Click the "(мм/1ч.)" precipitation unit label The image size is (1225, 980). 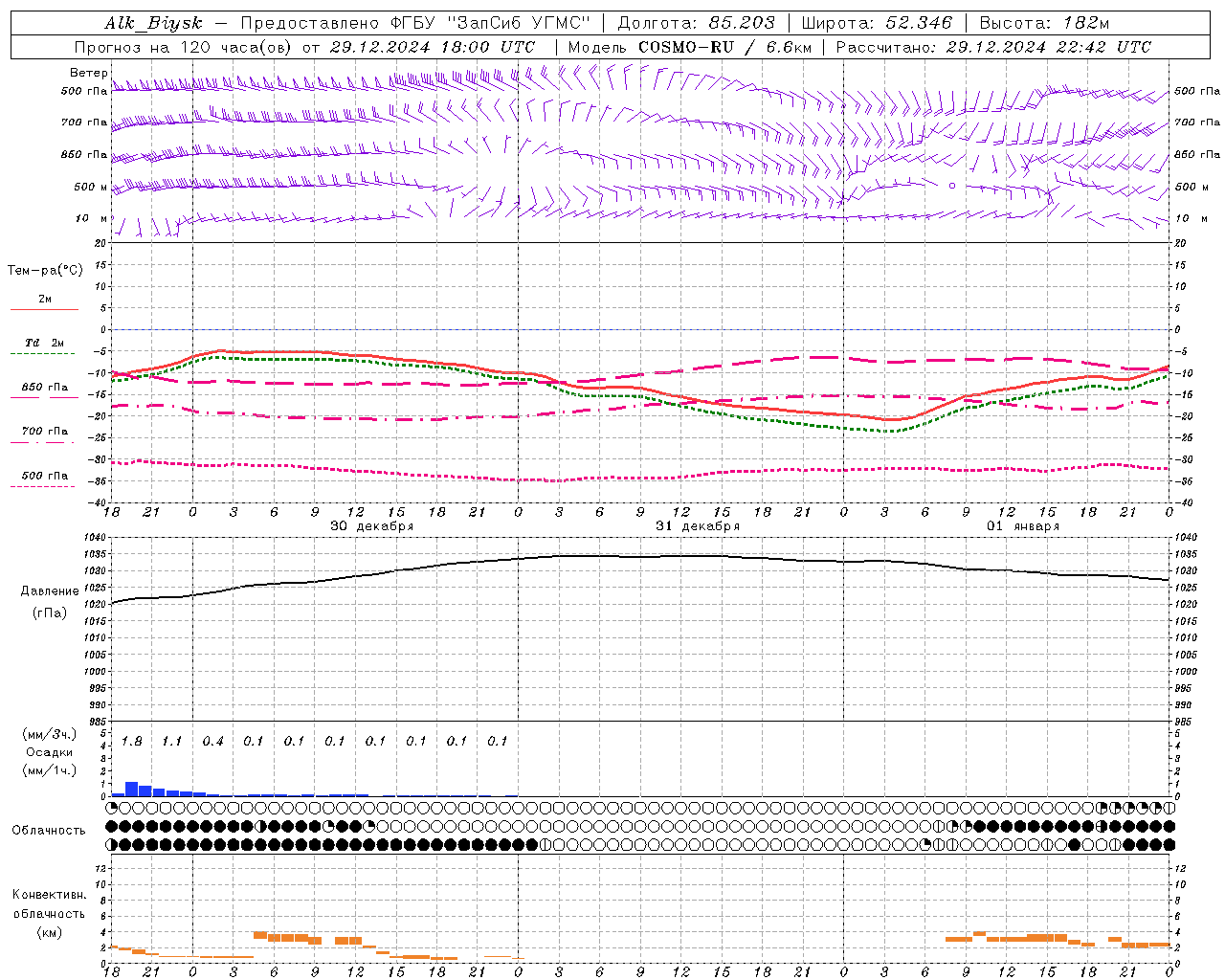point(50,770)
